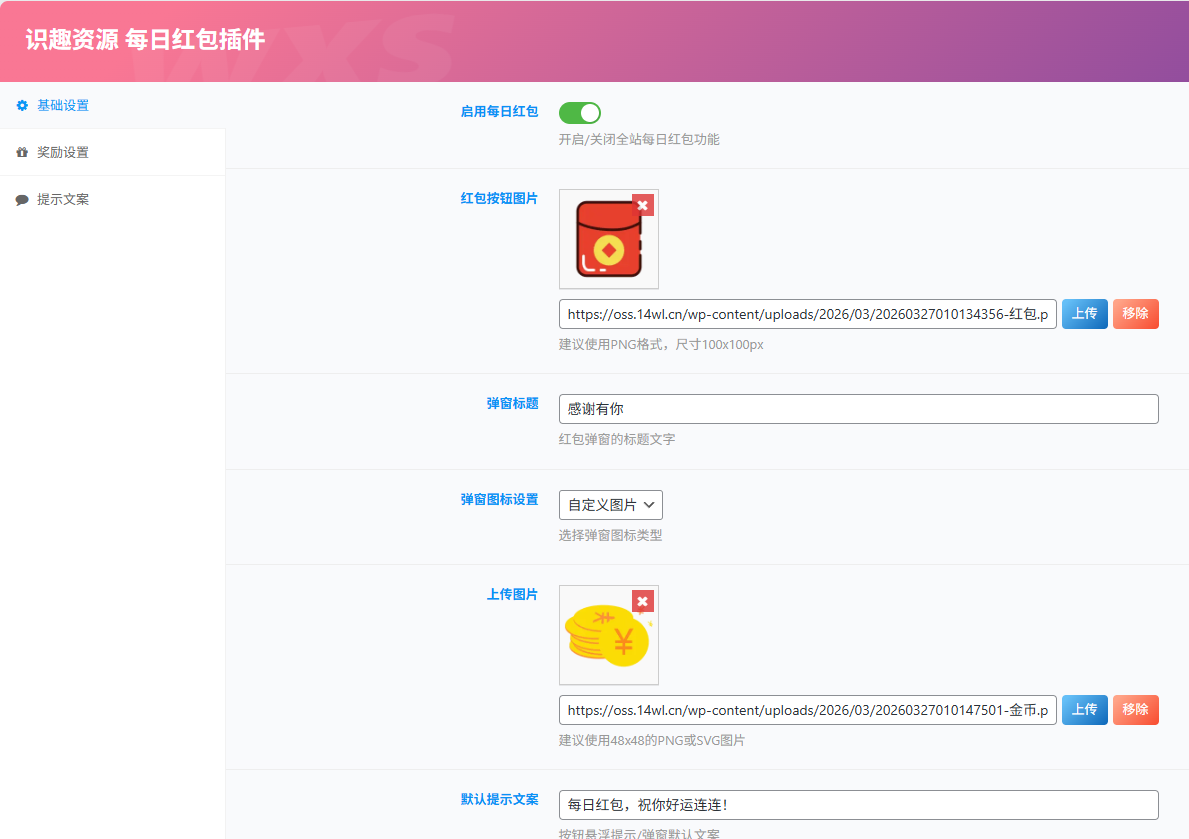
Task: Remove red envelope image via red X icon
Action: click(x=642, y=205)
